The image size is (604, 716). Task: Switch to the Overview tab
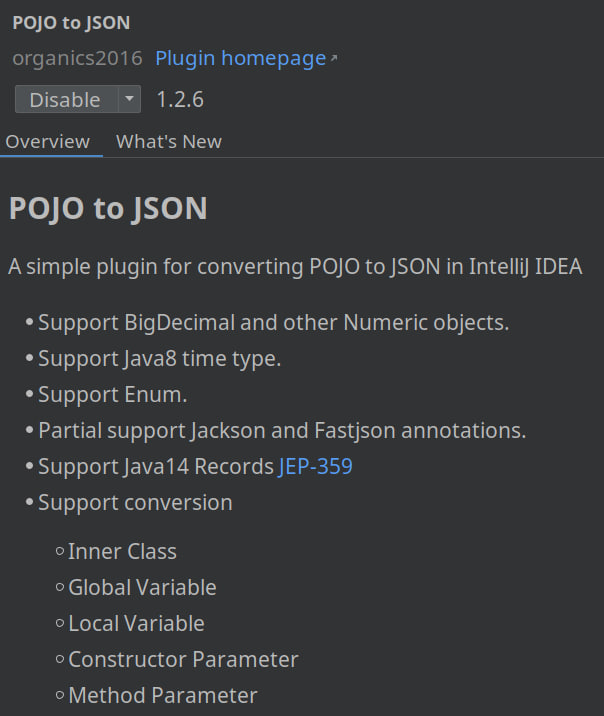(47, 141)
